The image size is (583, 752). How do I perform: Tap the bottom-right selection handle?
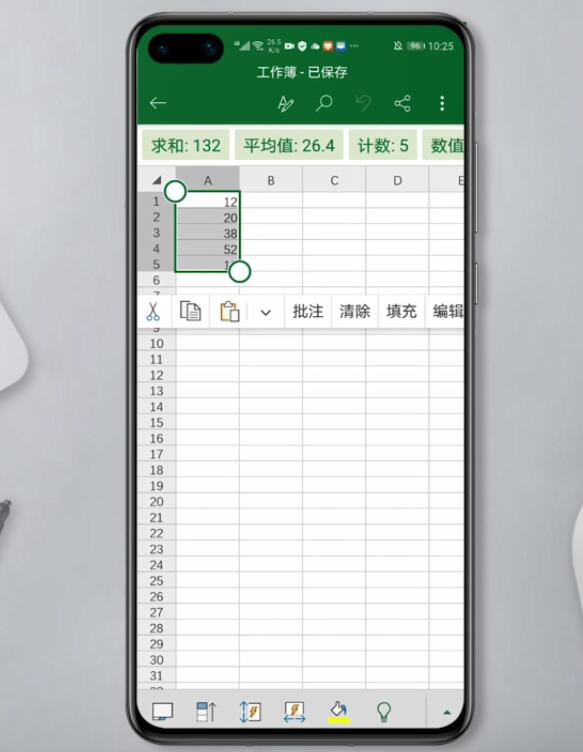coord(240,272)
